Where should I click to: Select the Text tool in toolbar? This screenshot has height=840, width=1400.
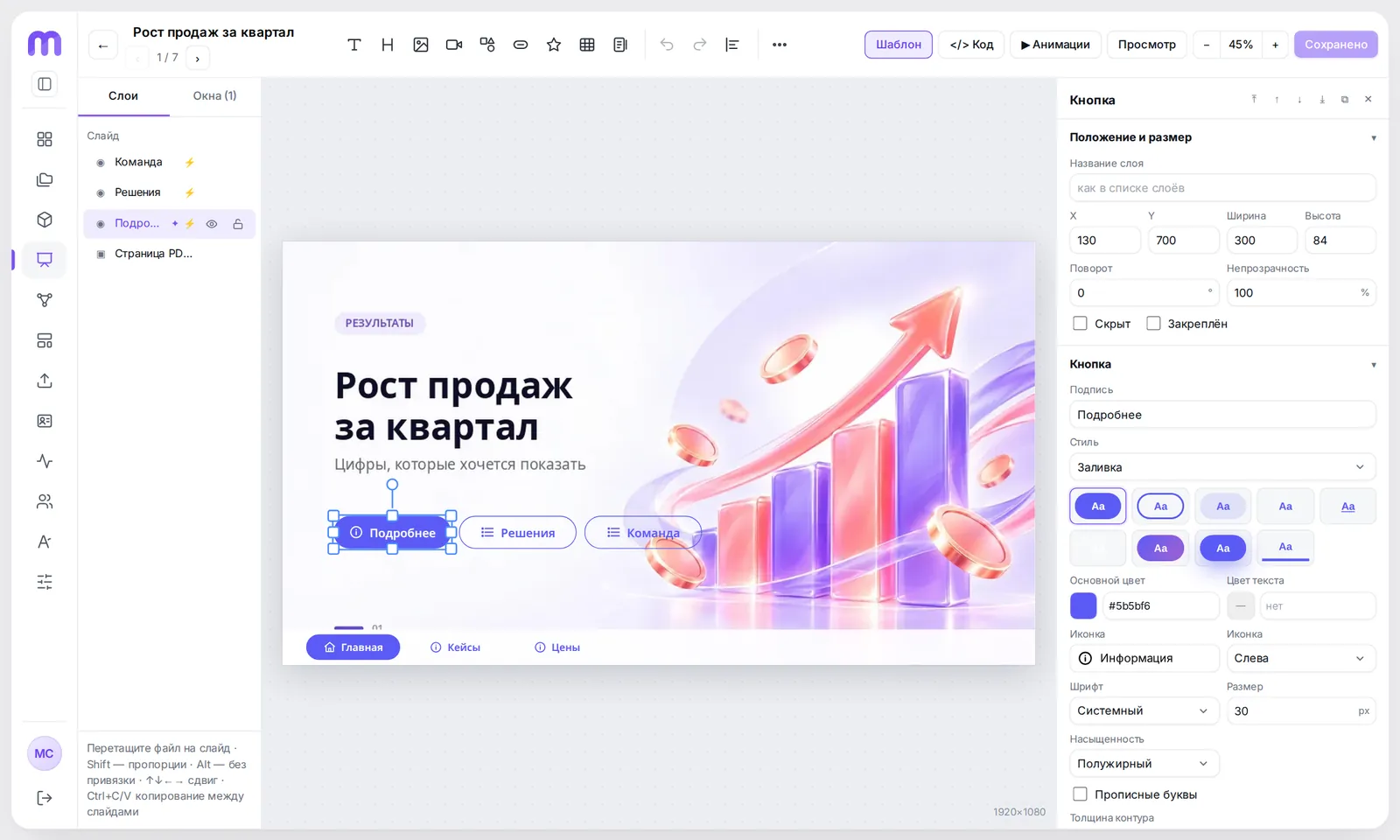[x=354, y=45]
